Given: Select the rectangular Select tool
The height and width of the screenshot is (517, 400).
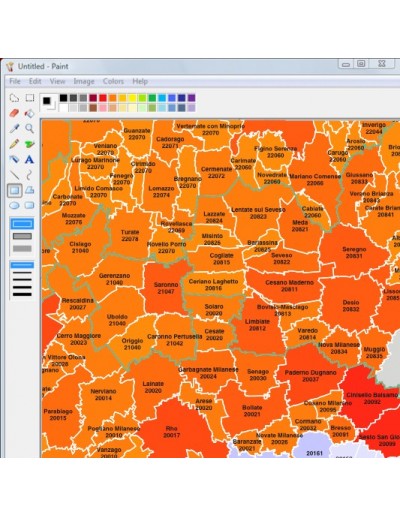Looking at the screenshot, I should [x=30, y=98].
